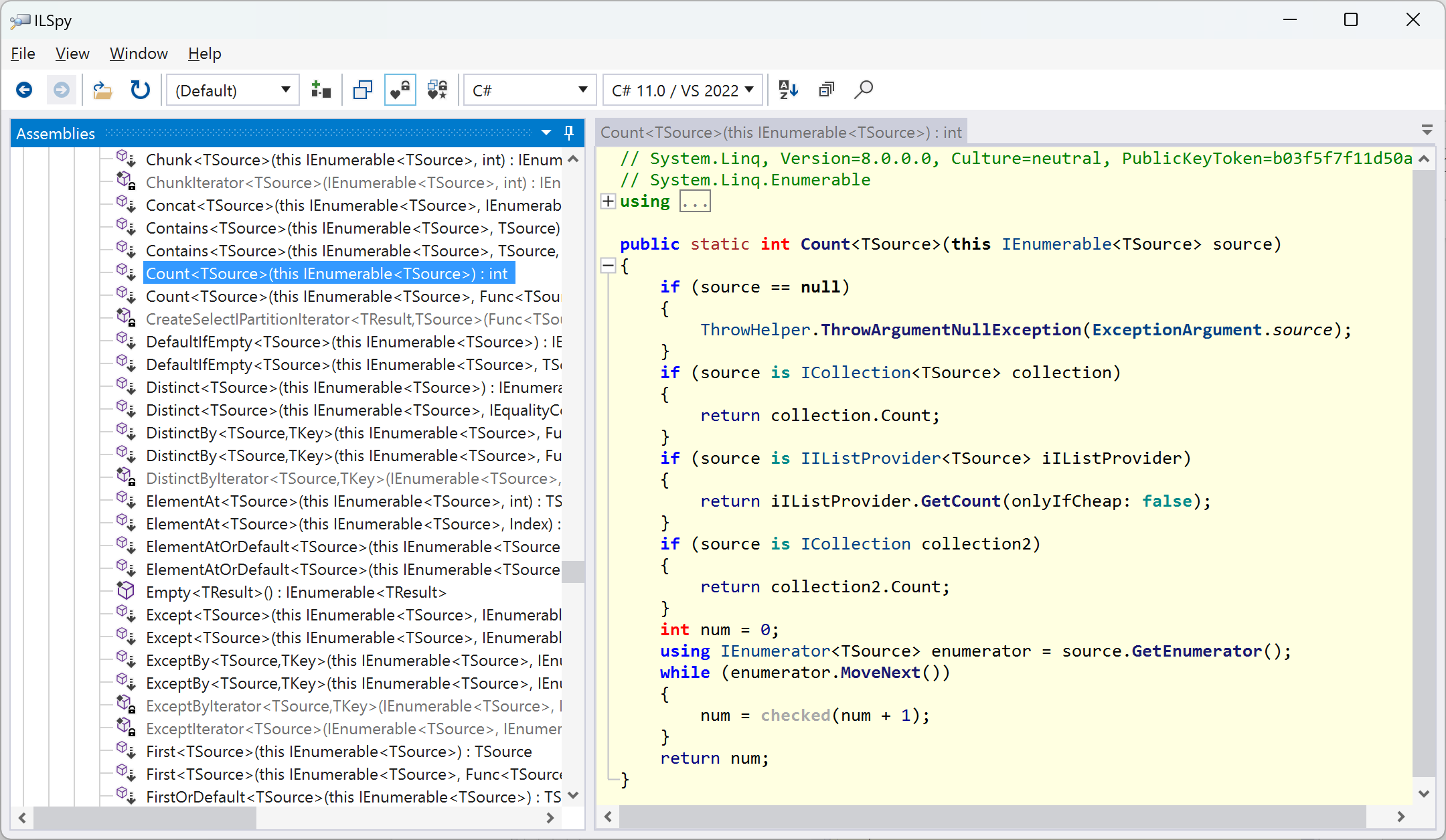Click the code view vertical scrollbar thumb

[x=1423, y=474]
